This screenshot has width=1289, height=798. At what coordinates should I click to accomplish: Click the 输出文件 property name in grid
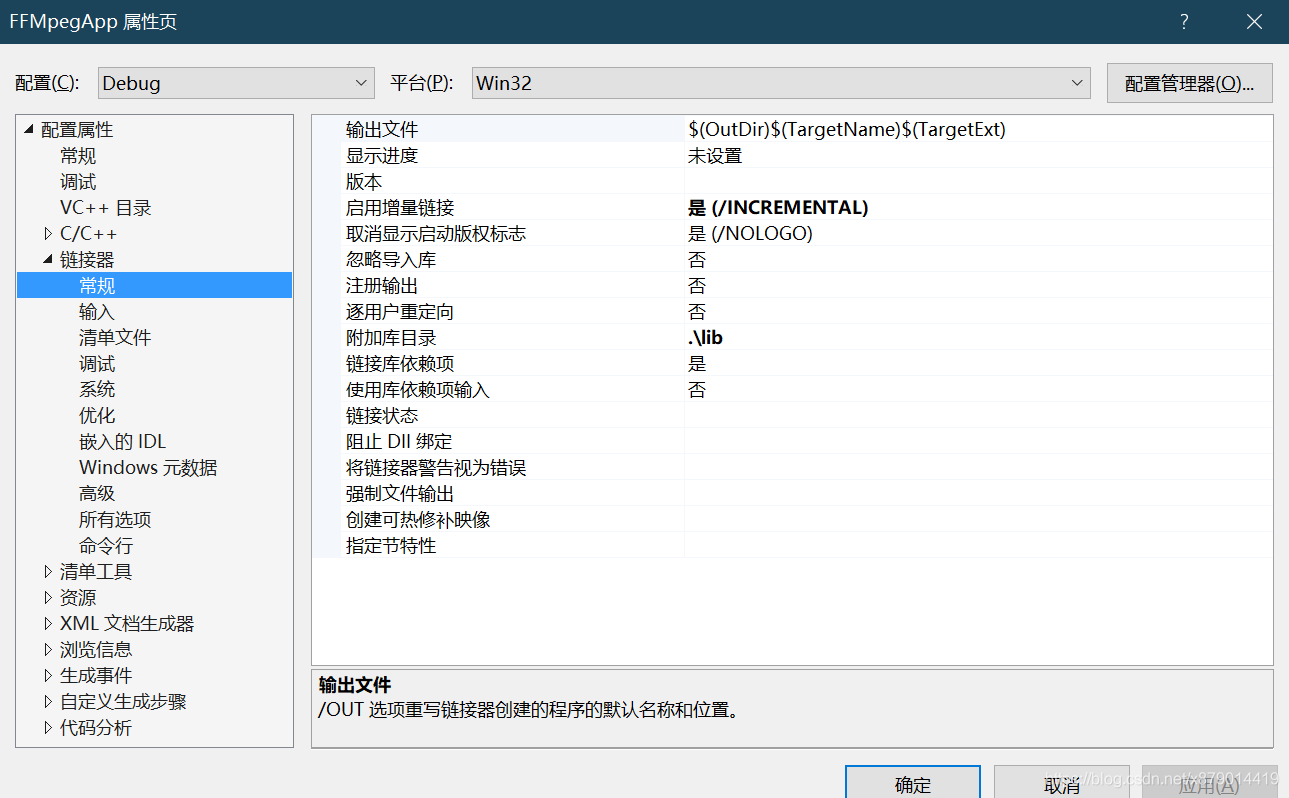pyautogui.click(x=382, y=129)
